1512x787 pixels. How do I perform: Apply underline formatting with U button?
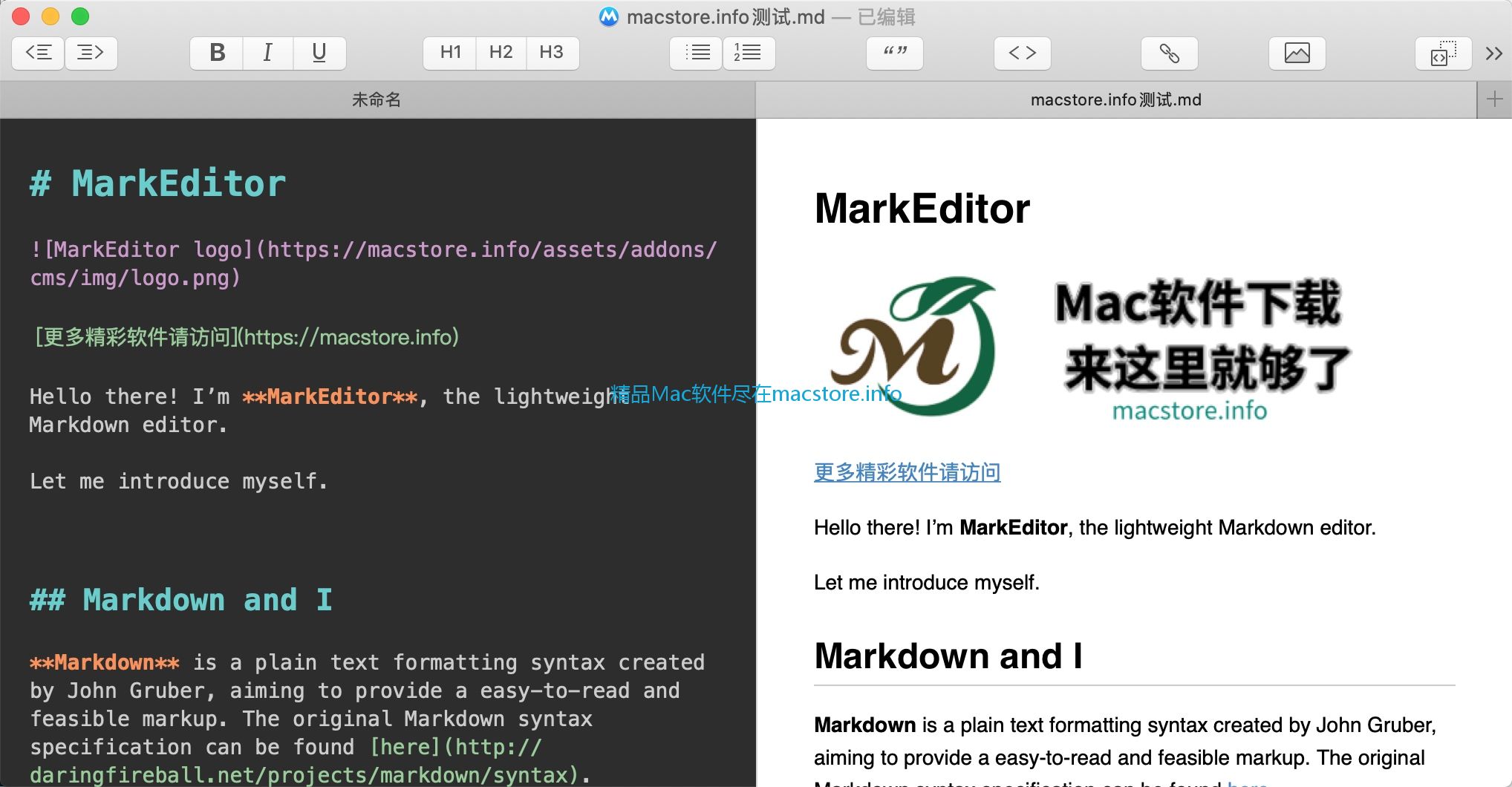(x=319, y=53)
